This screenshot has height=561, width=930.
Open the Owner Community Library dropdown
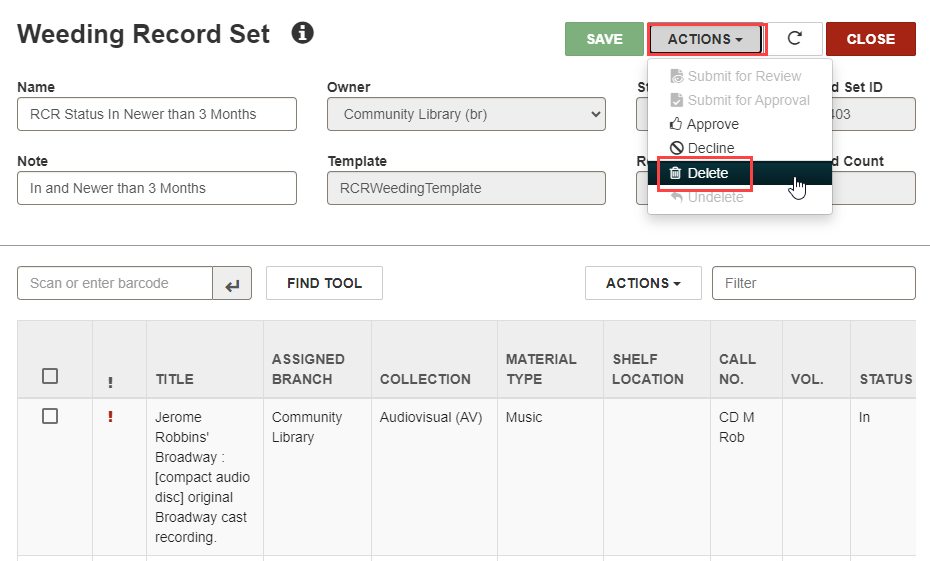coord(466,114)
